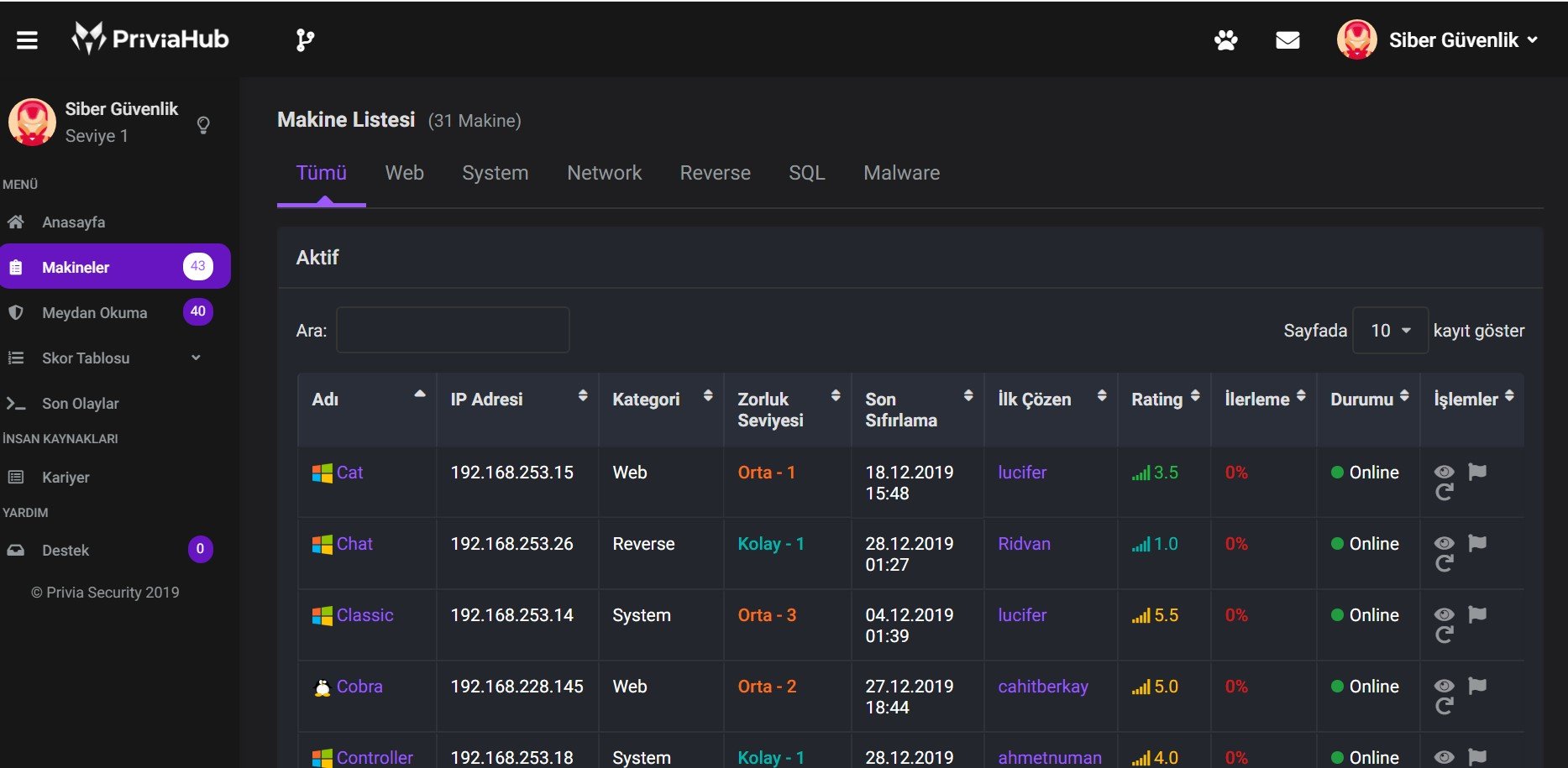Open the Makineler menu item
This screenshot has height=768, width=1568.
click(x=115, y=267)
